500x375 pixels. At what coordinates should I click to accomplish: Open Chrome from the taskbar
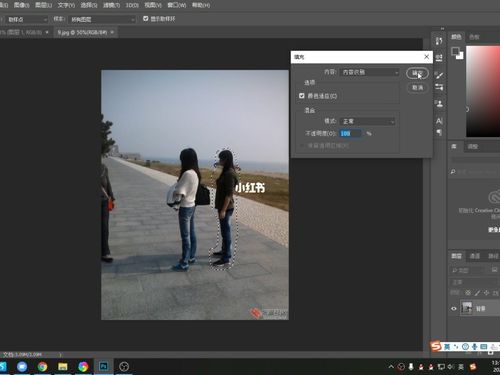coord(42,367)
